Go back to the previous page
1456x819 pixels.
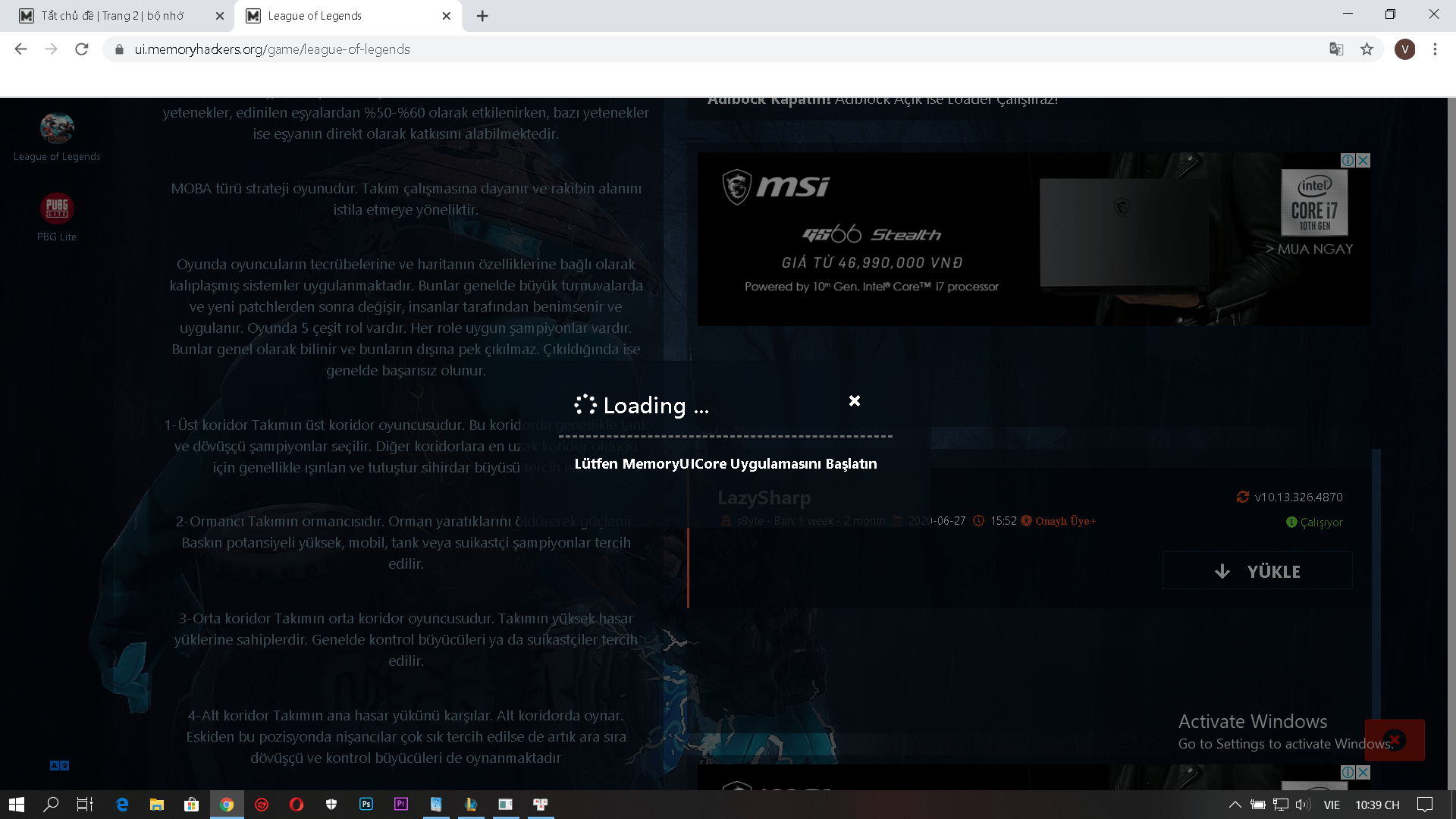pyautogui.click(x=20, y=49)
